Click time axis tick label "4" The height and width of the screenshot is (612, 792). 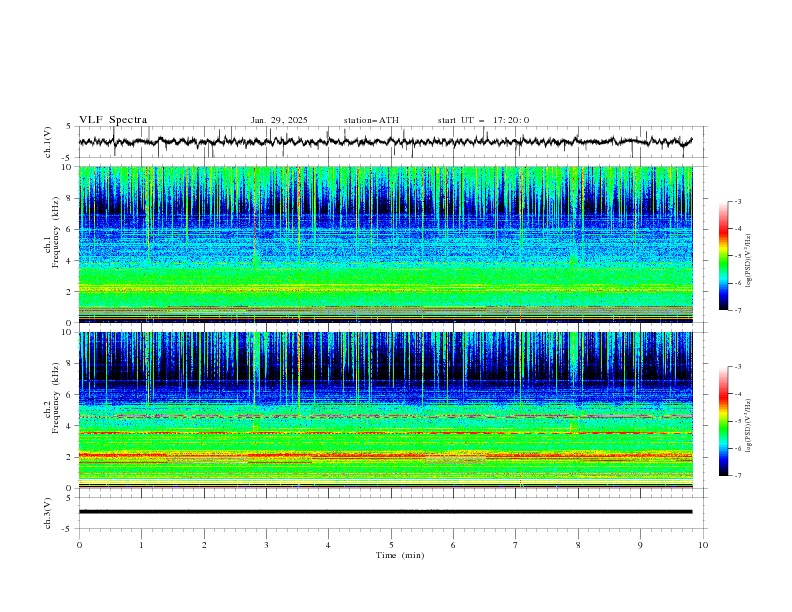(x=329, y=545)
